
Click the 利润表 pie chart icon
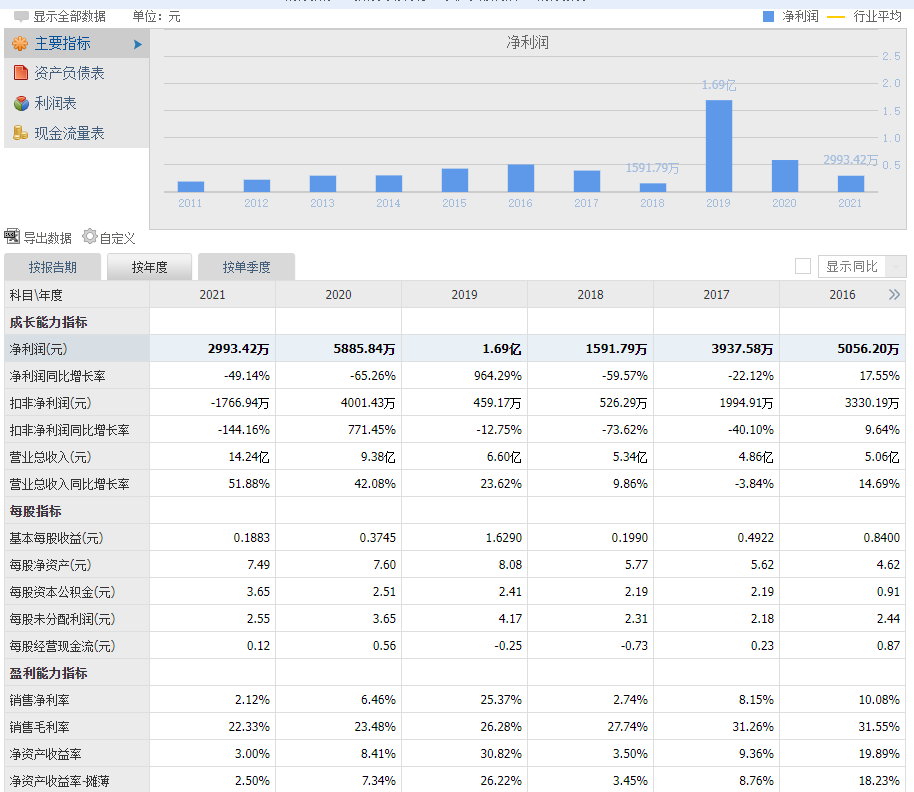(x=21, y=103)
